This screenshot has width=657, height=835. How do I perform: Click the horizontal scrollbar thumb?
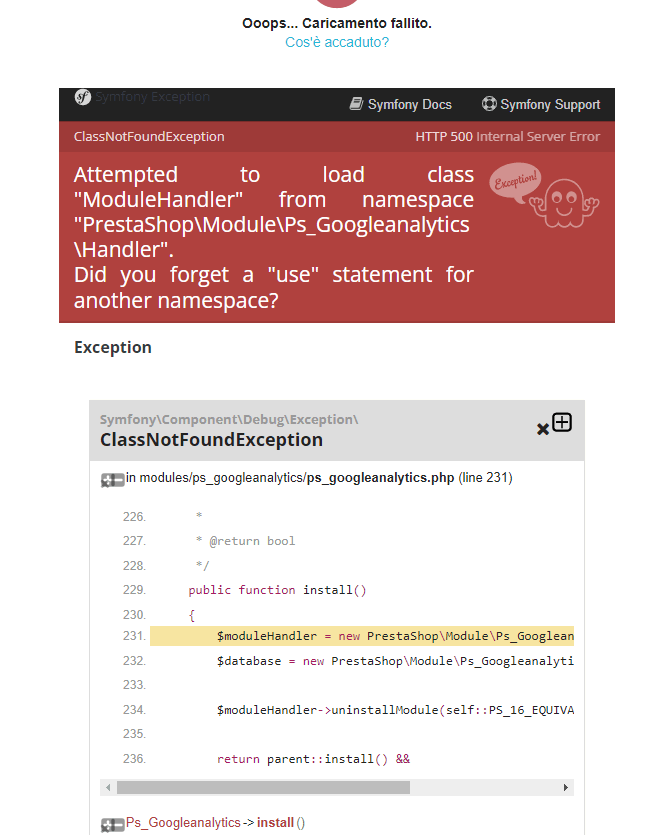tap(264, 787)
